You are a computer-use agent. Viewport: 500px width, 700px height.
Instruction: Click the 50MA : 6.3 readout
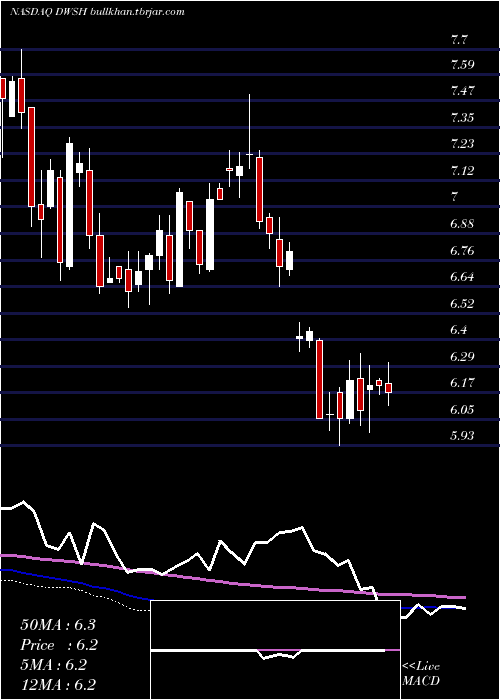tap(58, 625)
